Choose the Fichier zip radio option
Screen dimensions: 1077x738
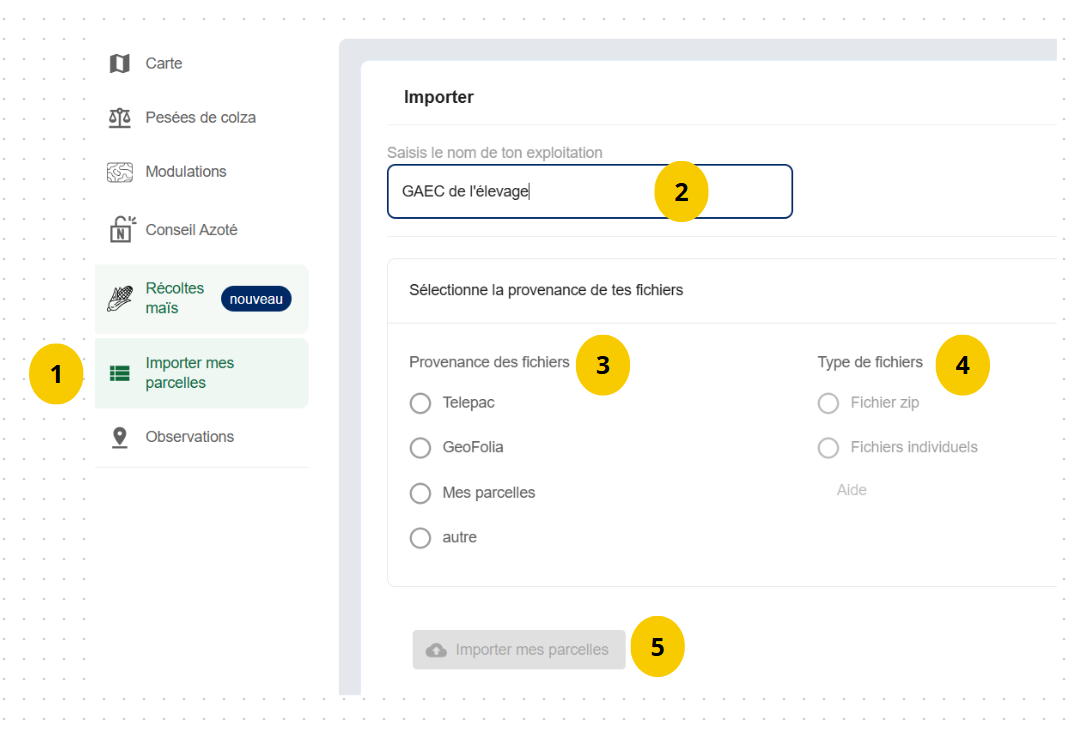pos(828,403)
